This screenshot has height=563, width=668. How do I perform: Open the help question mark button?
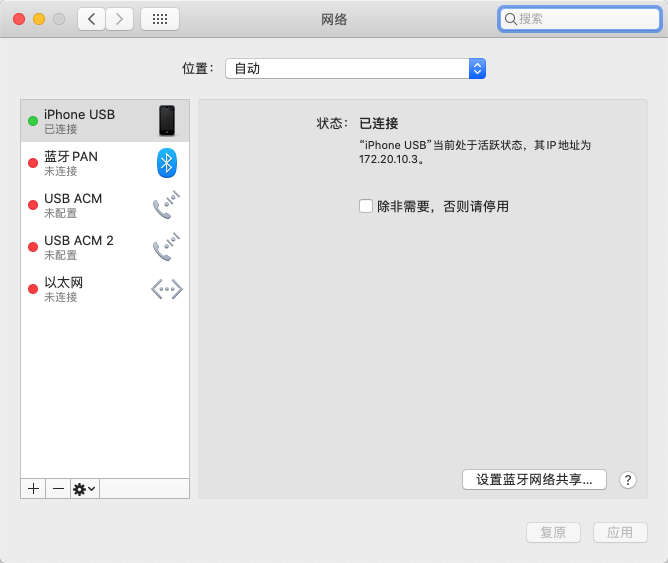[628, 480]
